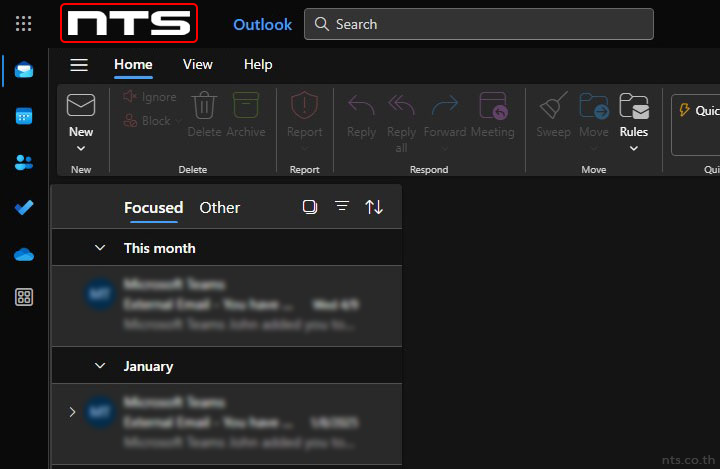Screen dimensions: 720x469
Task: Open the Calendar app in sidebar
Action: [24, 116]
